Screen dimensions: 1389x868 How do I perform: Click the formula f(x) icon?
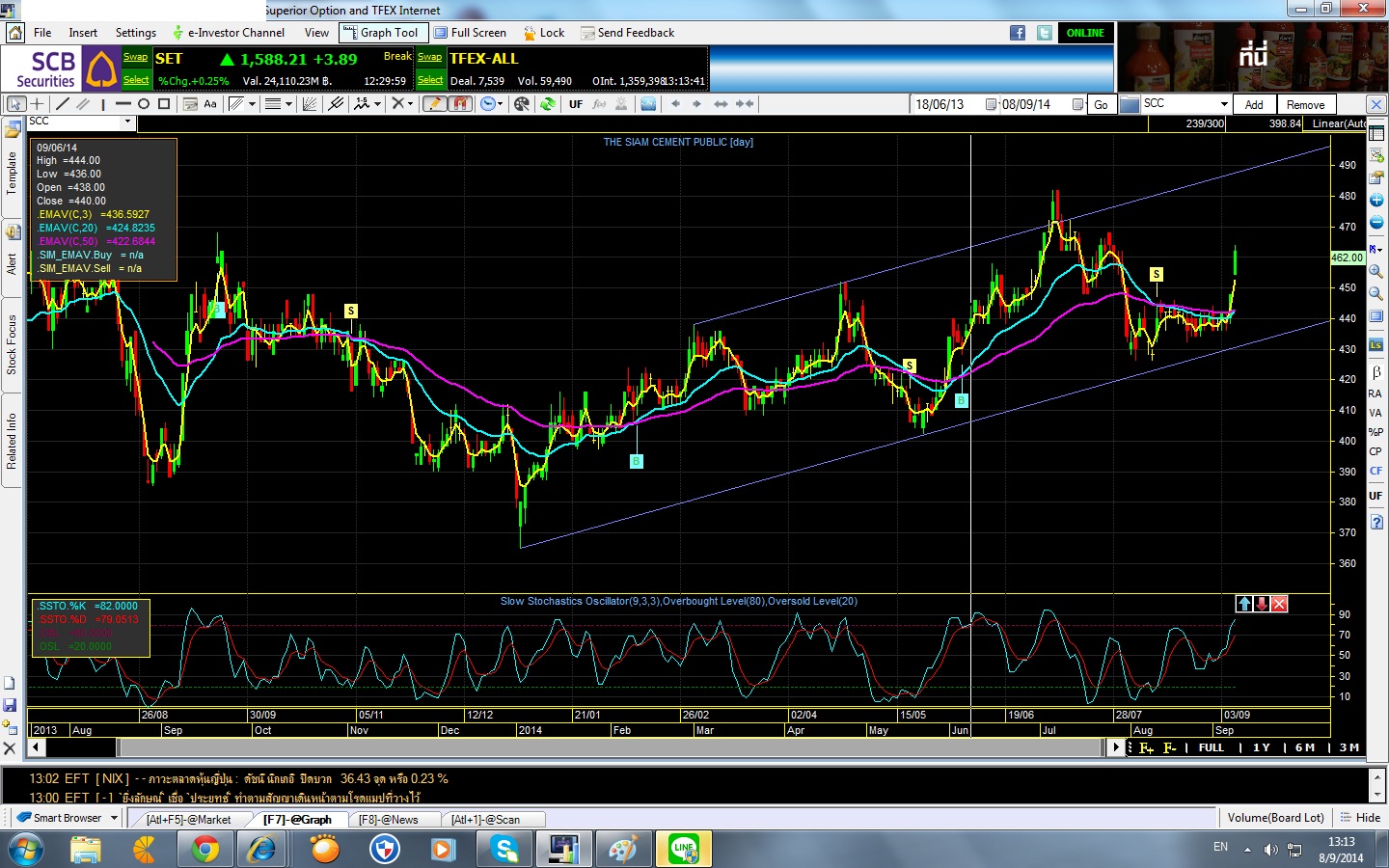pos(599,104)
